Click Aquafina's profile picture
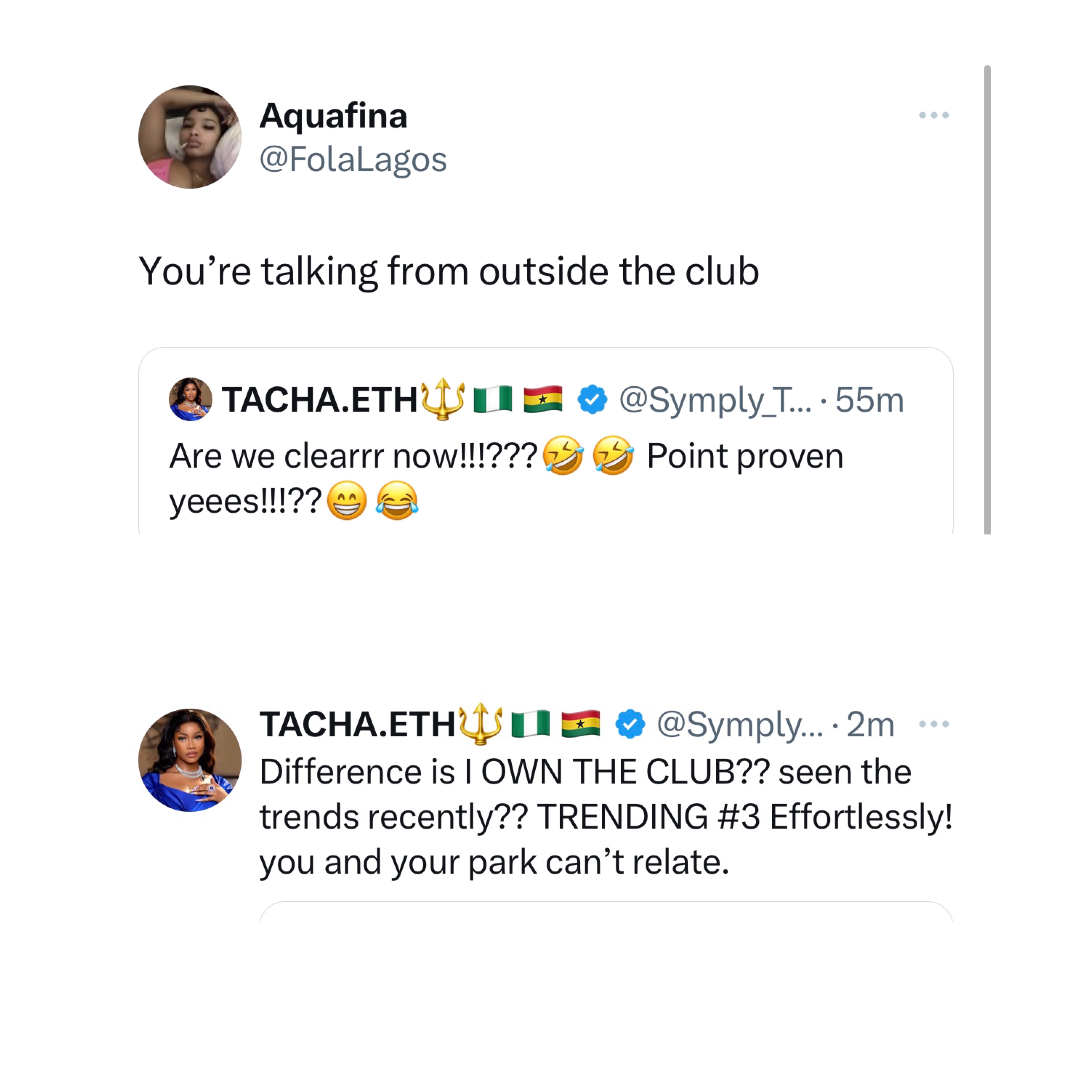1092x1092 pixels. click(x=190, y=137)
